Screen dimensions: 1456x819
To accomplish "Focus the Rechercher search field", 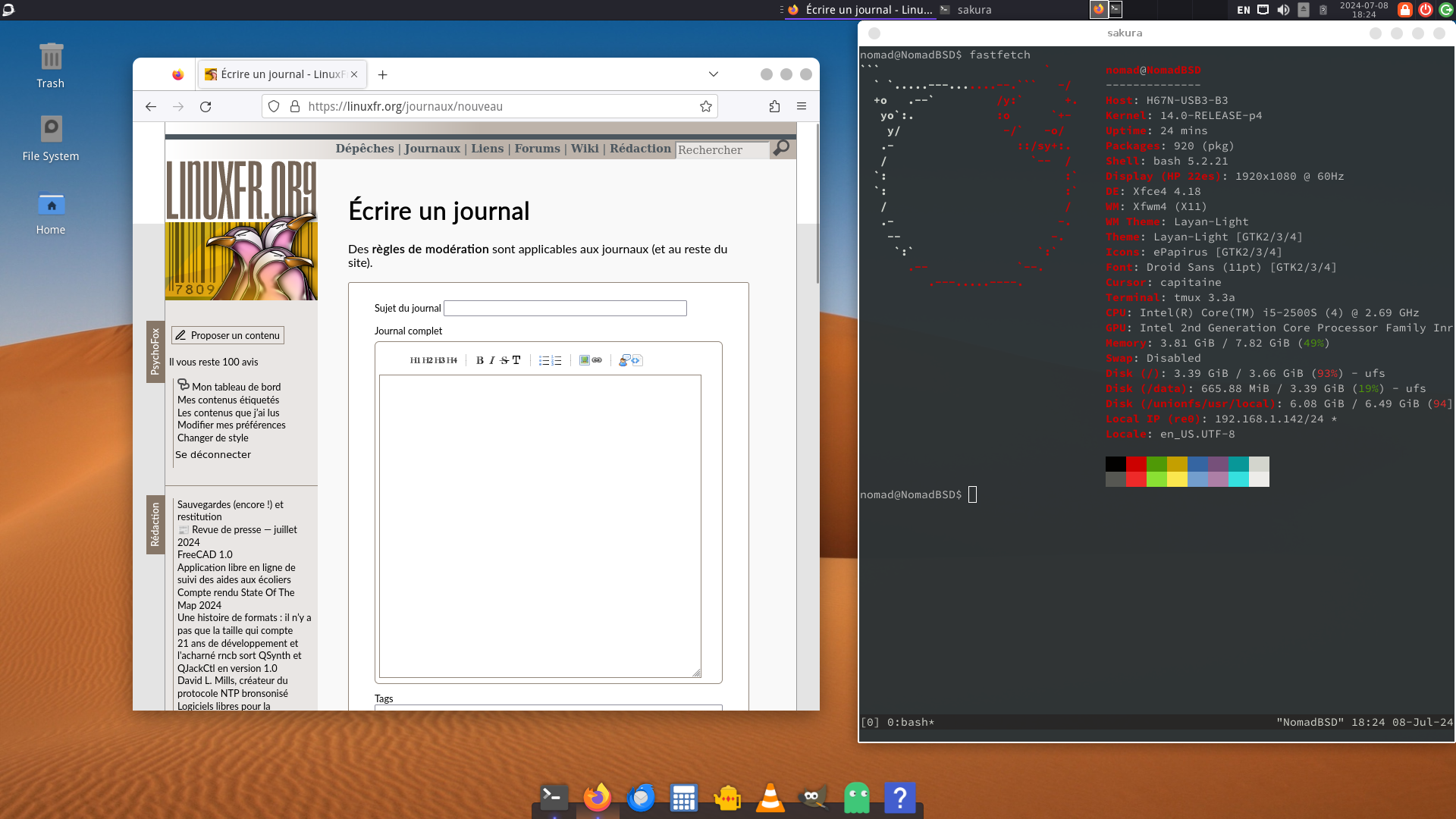I will tap(722, 149).
